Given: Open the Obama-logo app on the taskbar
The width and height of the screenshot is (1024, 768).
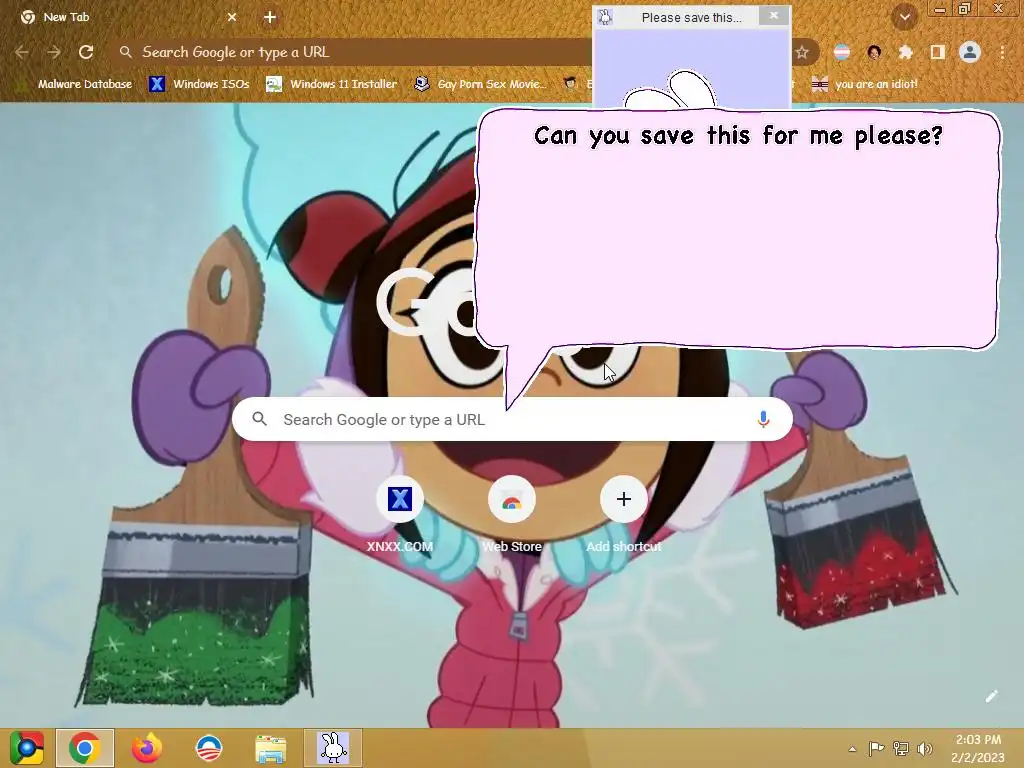Looking at the screenshot, I should tap(209, 748).
